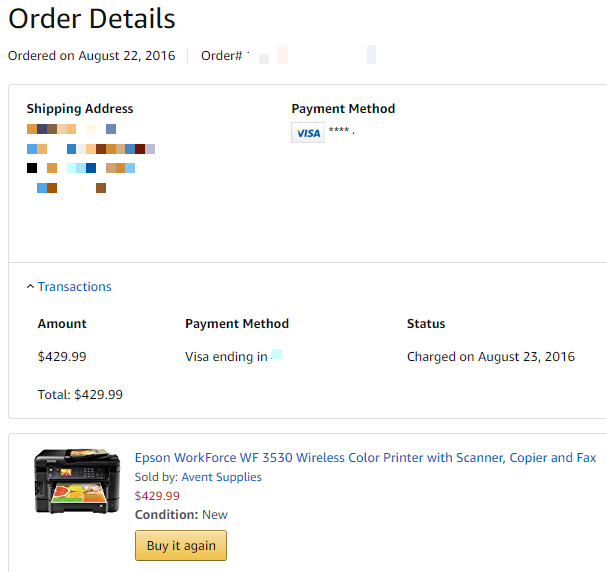This screenshot has height=572, width=607.
Task: Open the Epson WorkForce printer product image
Action: click(77, 481)
